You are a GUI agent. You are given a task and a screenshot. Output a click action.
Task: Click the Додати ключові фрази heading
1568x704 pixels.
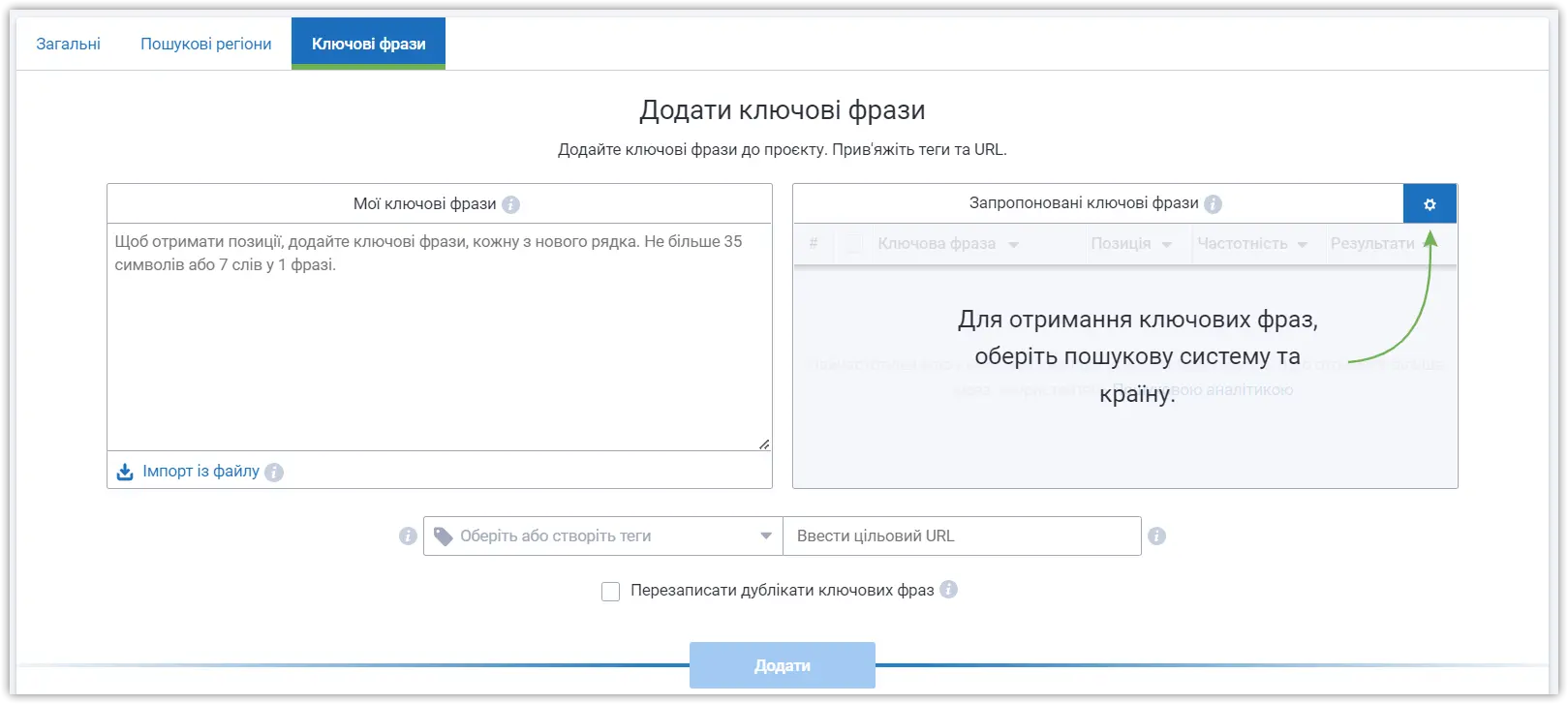783,110
